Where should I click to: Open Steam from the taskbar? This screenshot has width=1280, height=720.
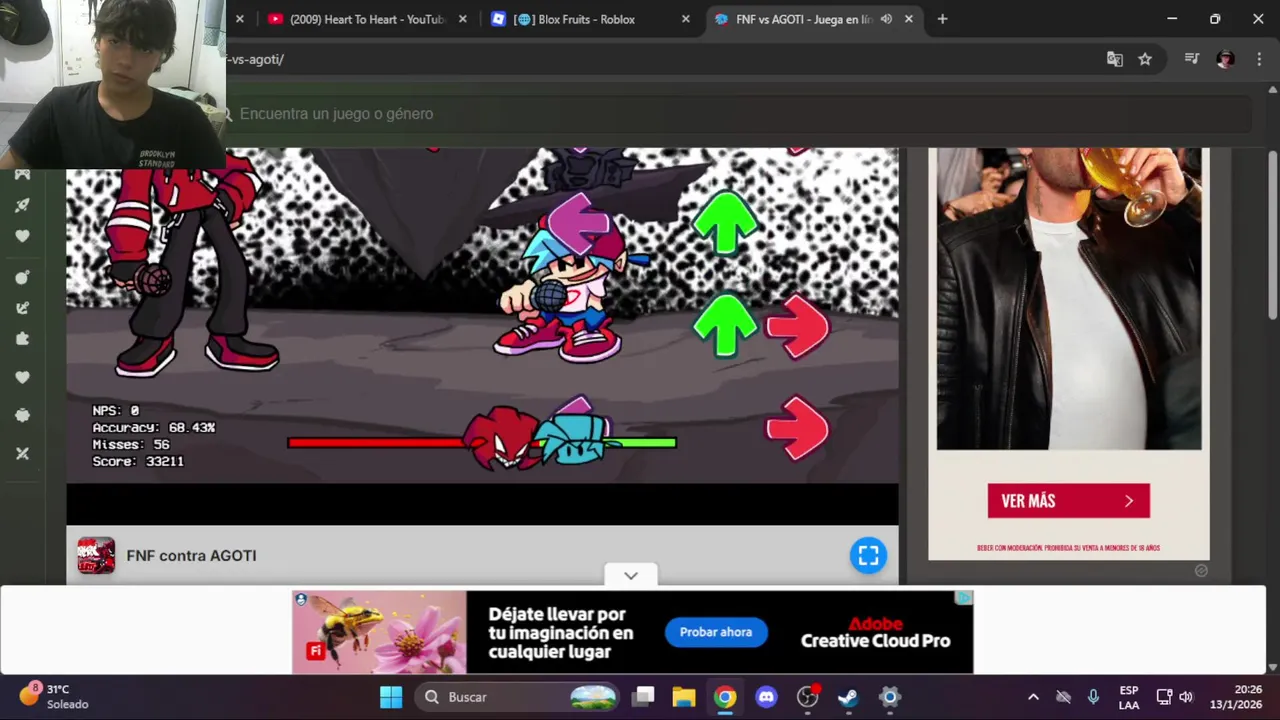(848, 697)
